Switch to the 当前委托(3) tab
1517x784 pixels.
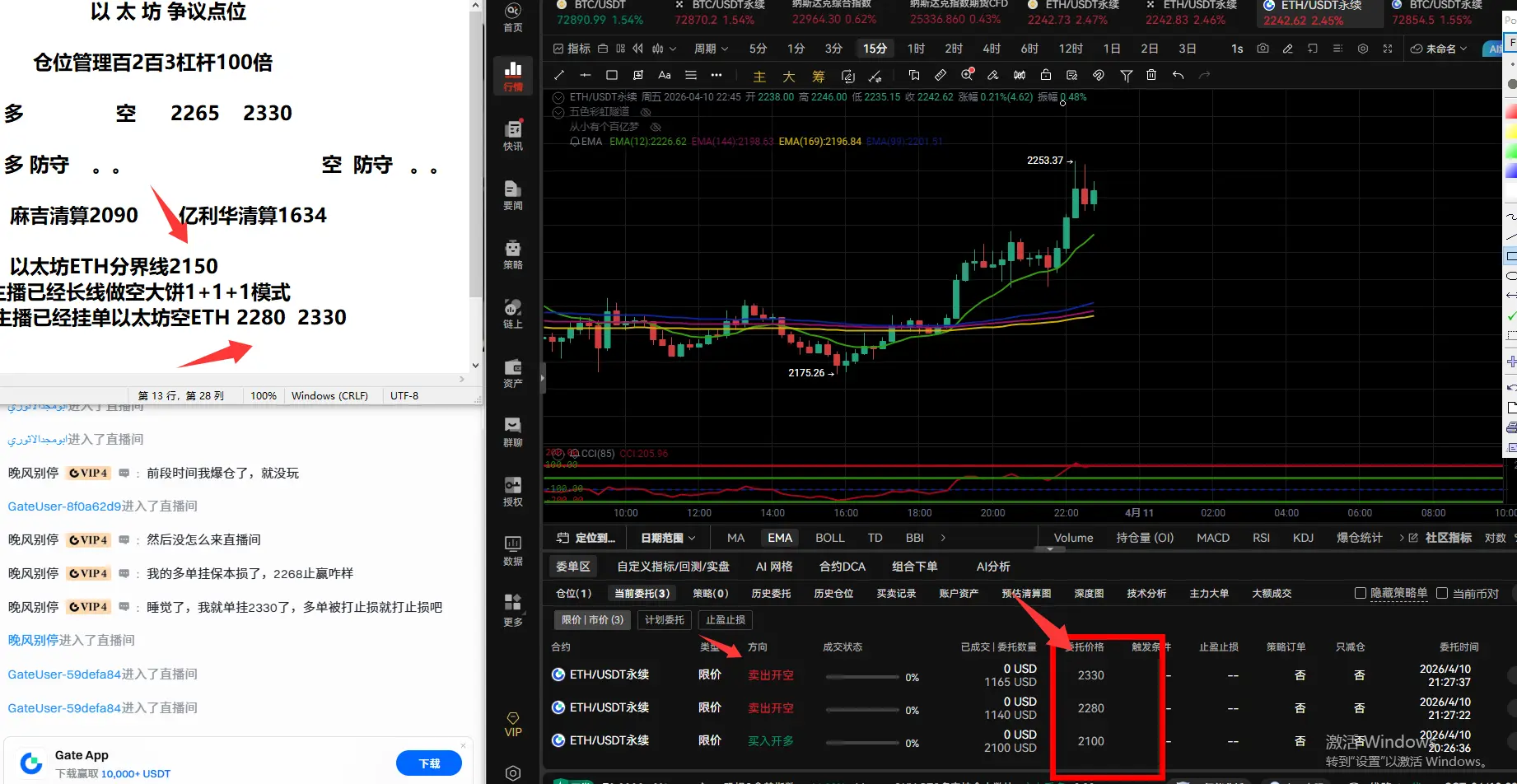click(642, 593)
